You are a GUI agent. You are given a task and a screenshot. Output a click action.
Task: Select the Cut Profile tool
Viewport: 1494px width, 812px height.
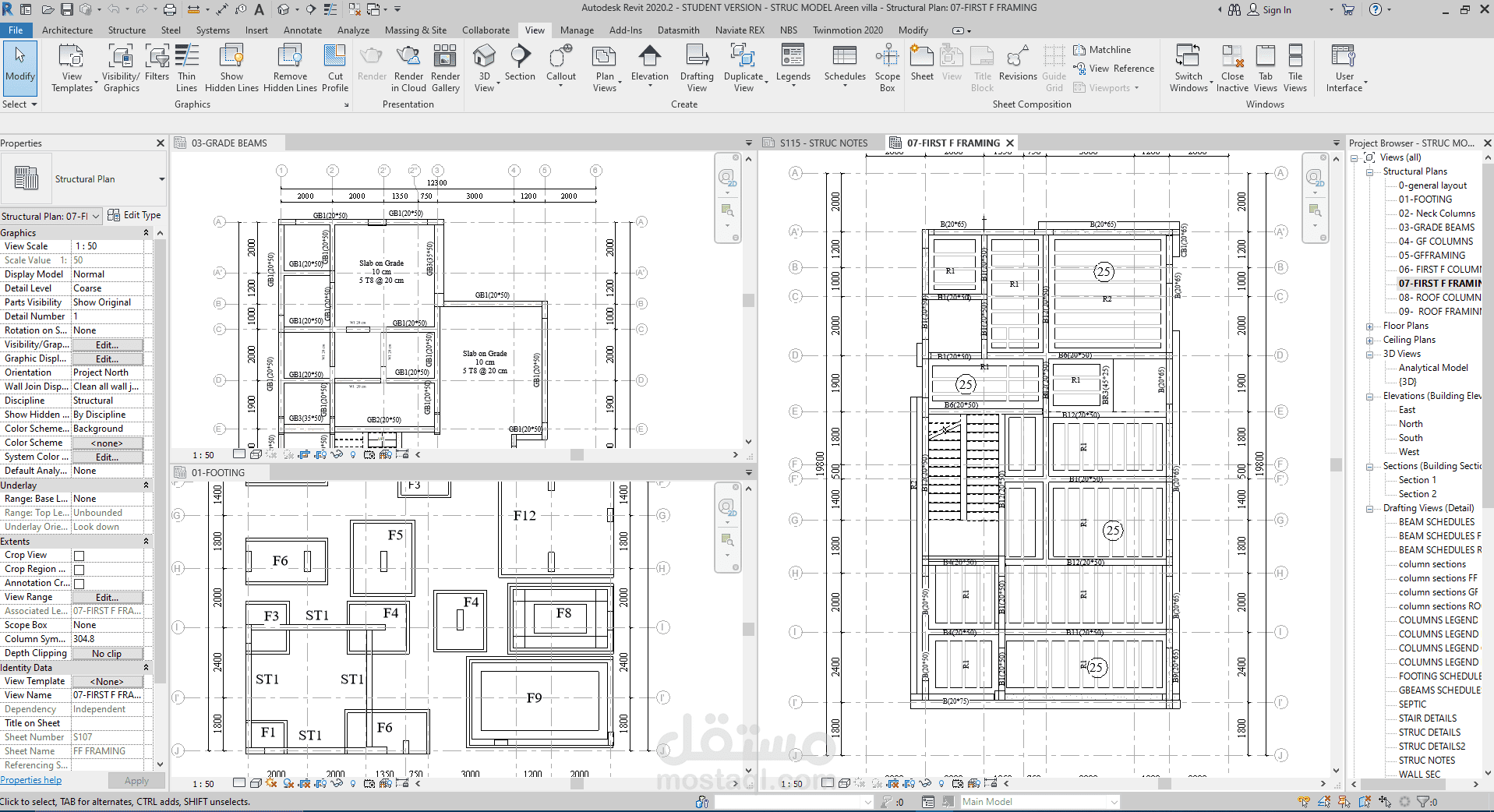[335, 68]
